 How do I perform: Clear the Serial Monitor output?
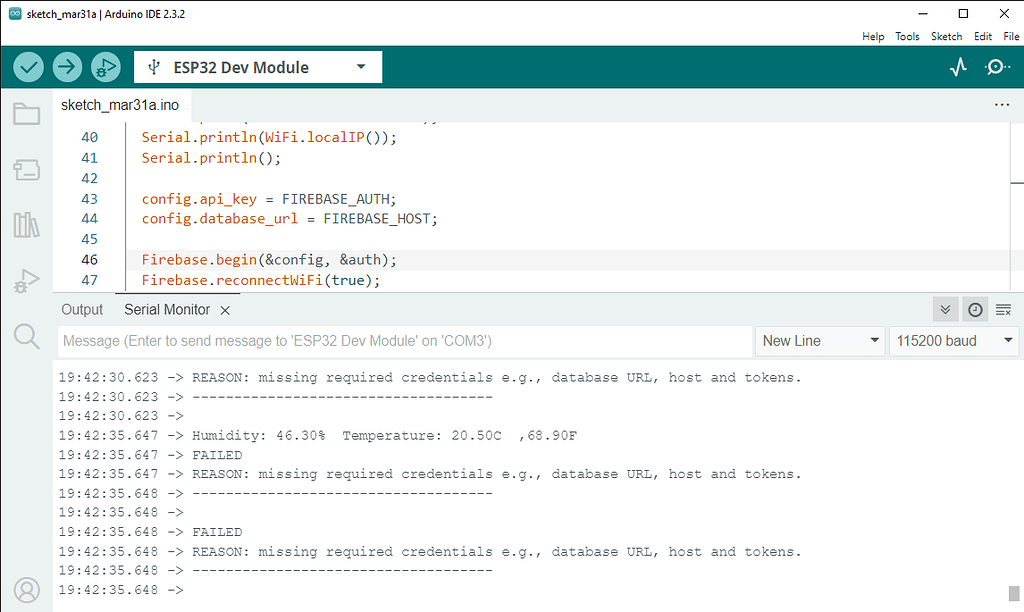click(x=1004, y=310)
